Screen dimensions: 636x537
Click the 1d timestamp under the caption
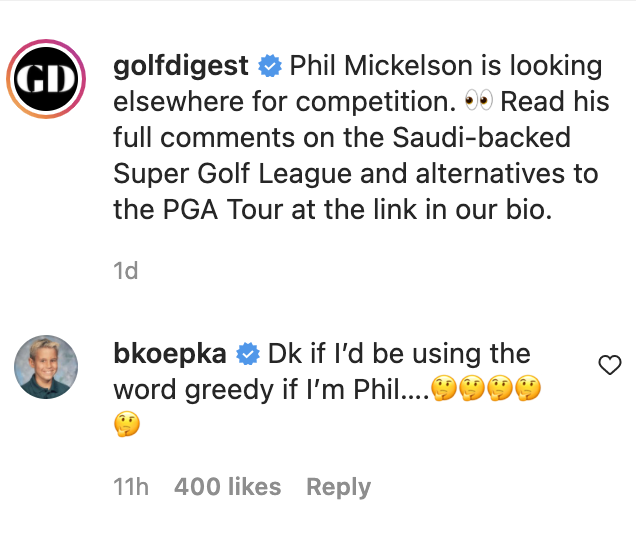pyautogui.click(x=126, y=271)
